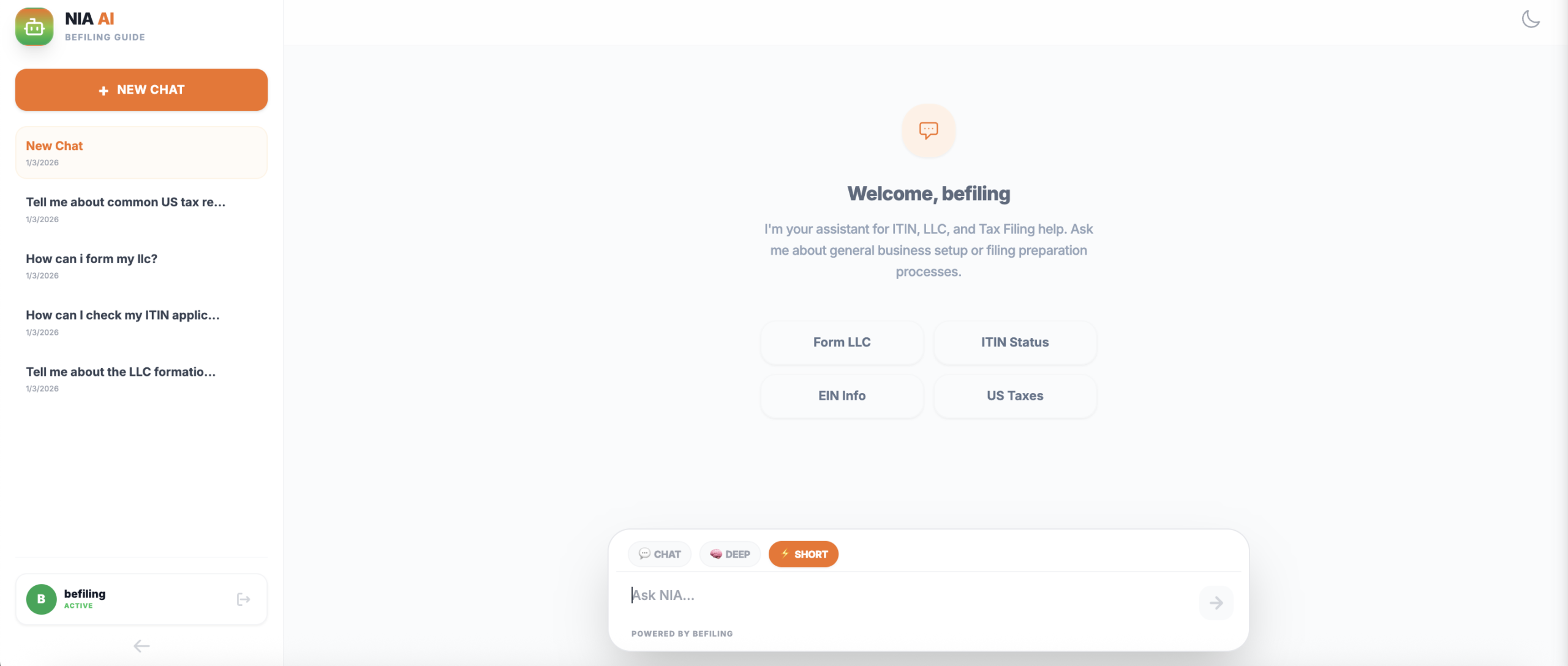
Task: Click the speech bubble icon on CHAT mode
Action: pyautogui.click(x=645, y=554)
